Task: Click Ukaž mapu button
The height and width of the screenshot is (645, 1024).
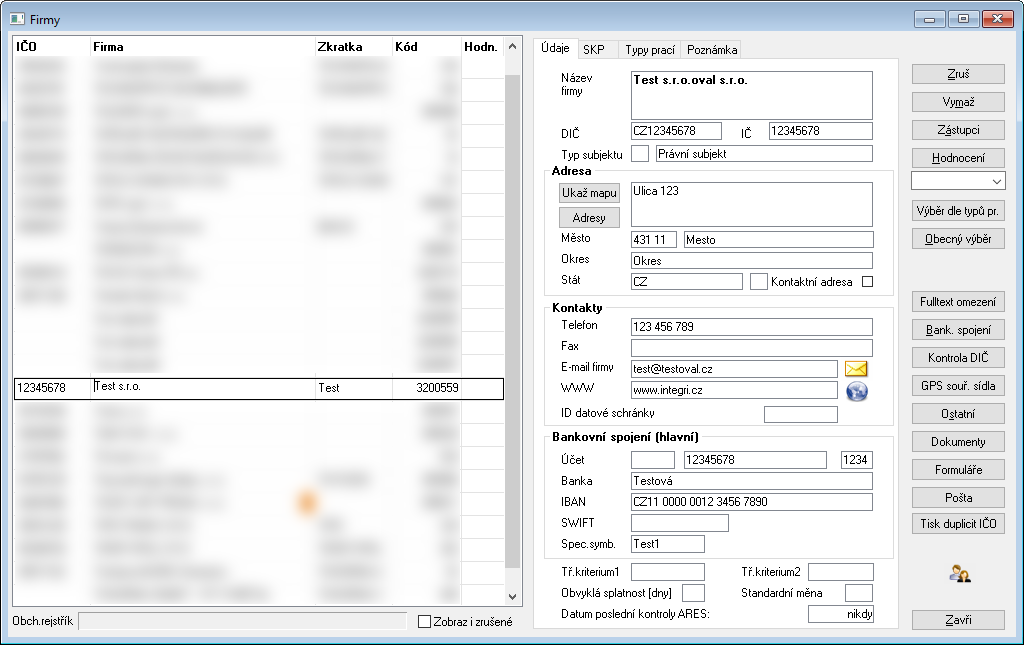Action: 589,193
